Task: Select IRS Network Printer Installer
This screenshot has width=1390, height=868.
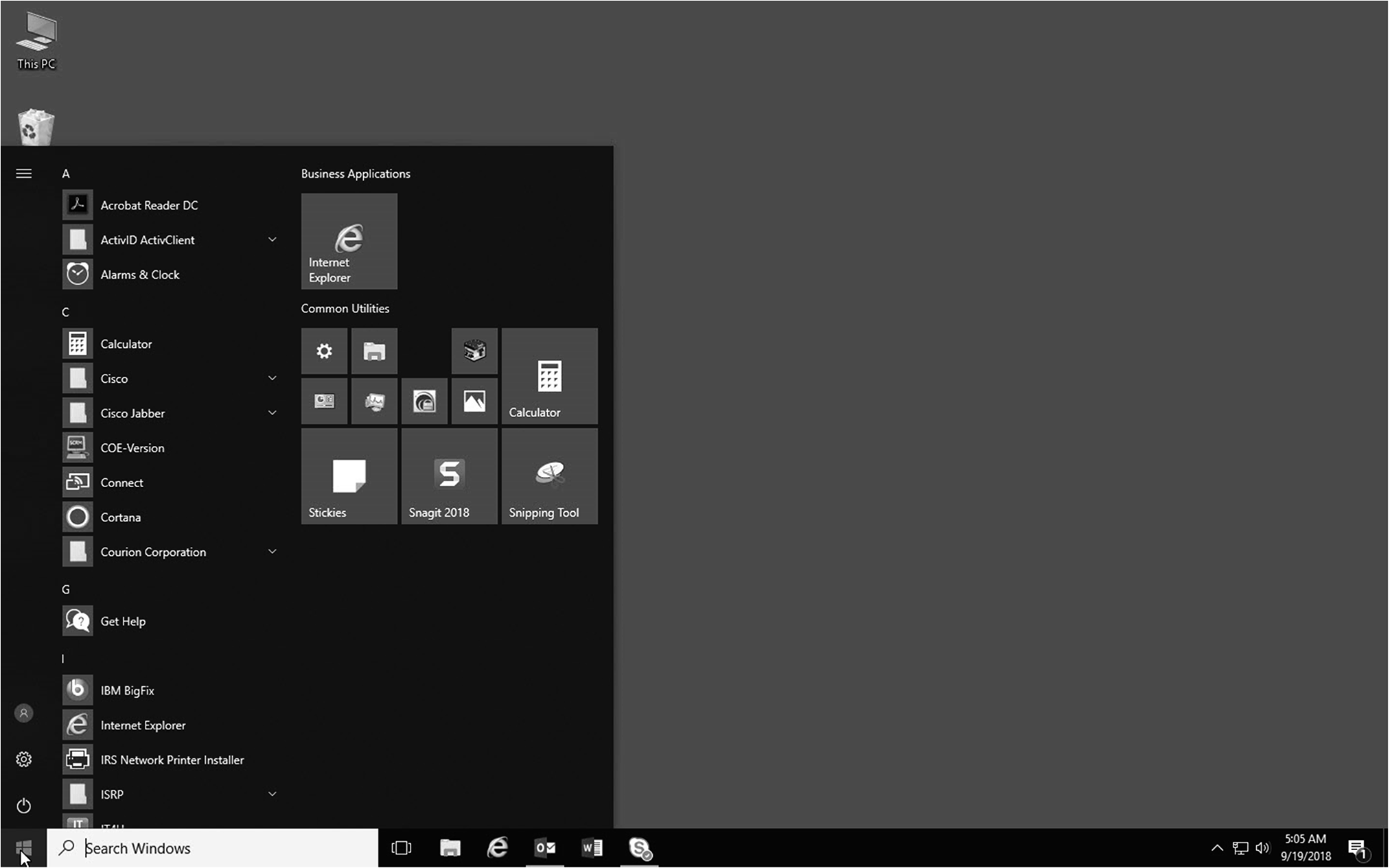Action: 172,760
